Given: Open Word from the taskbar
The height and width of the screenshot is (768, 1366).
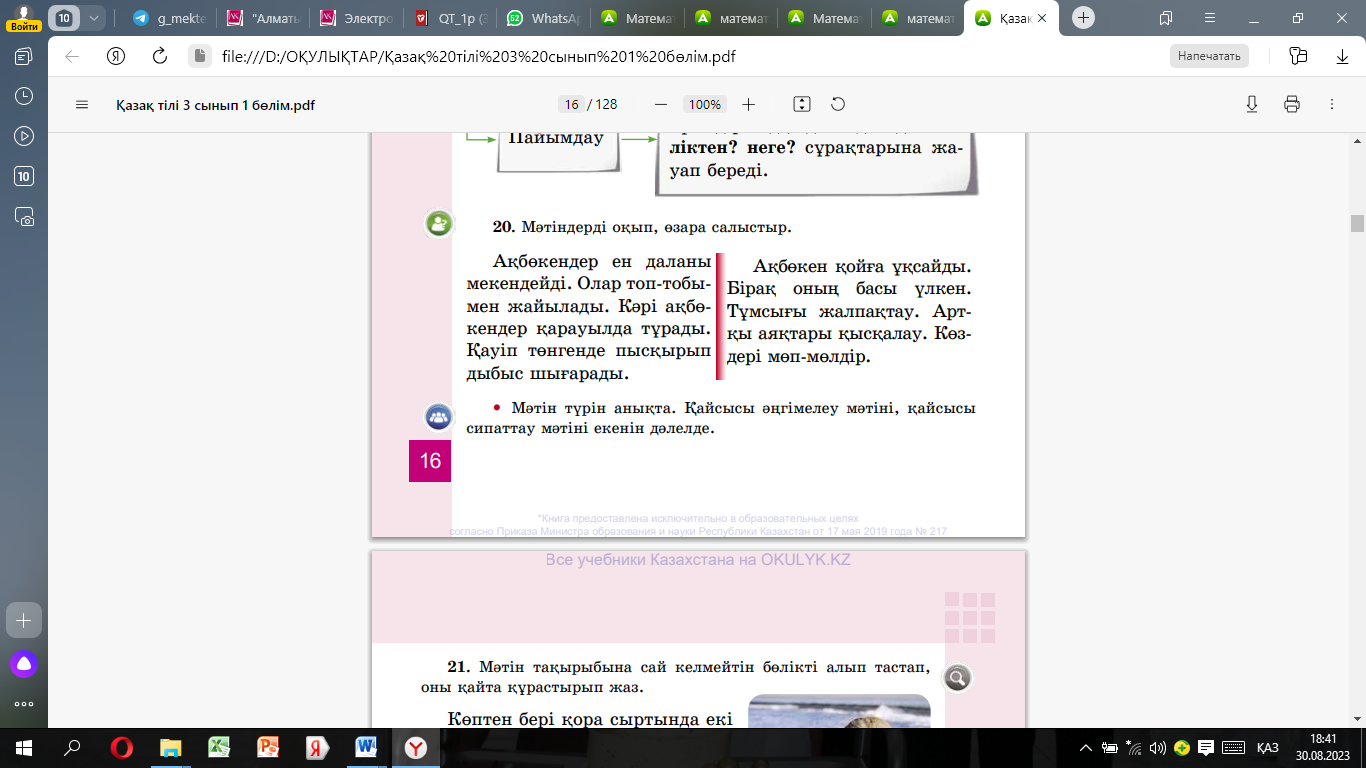Looking at the screenshot, I should [x=366, y=747].
